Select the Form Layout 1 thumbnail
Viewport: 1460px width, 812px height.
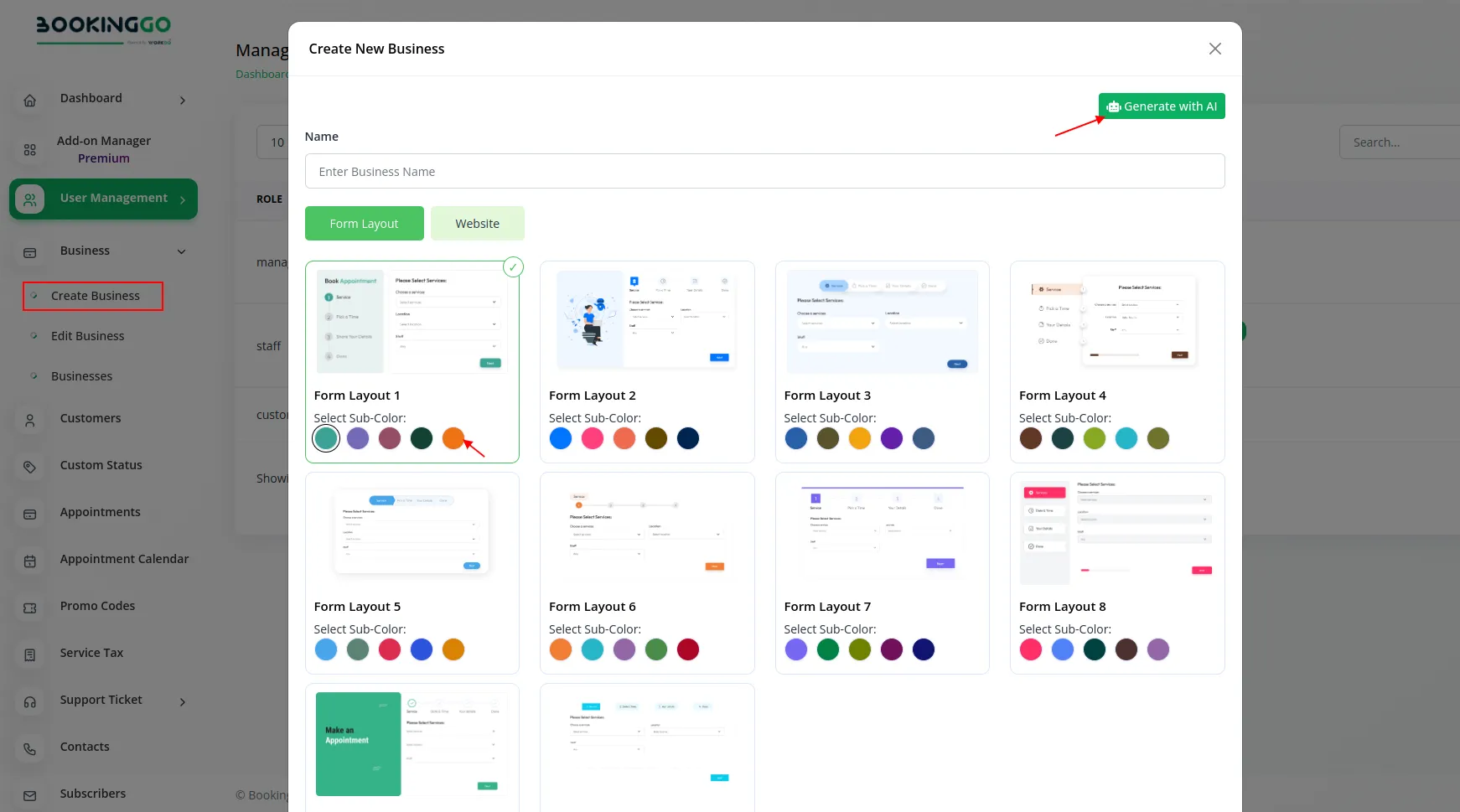click(412, 322)
